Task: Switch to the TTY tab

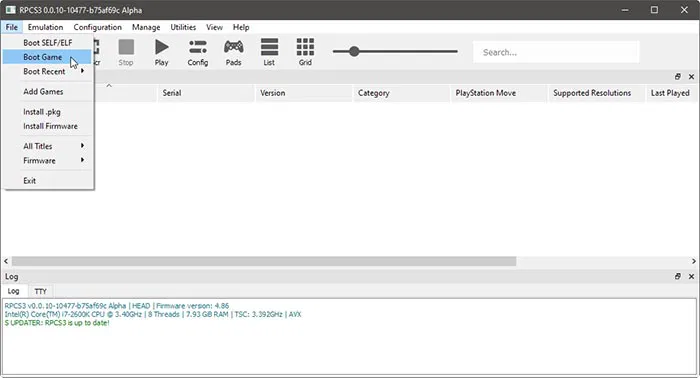Action: click(x=41, y=291)
